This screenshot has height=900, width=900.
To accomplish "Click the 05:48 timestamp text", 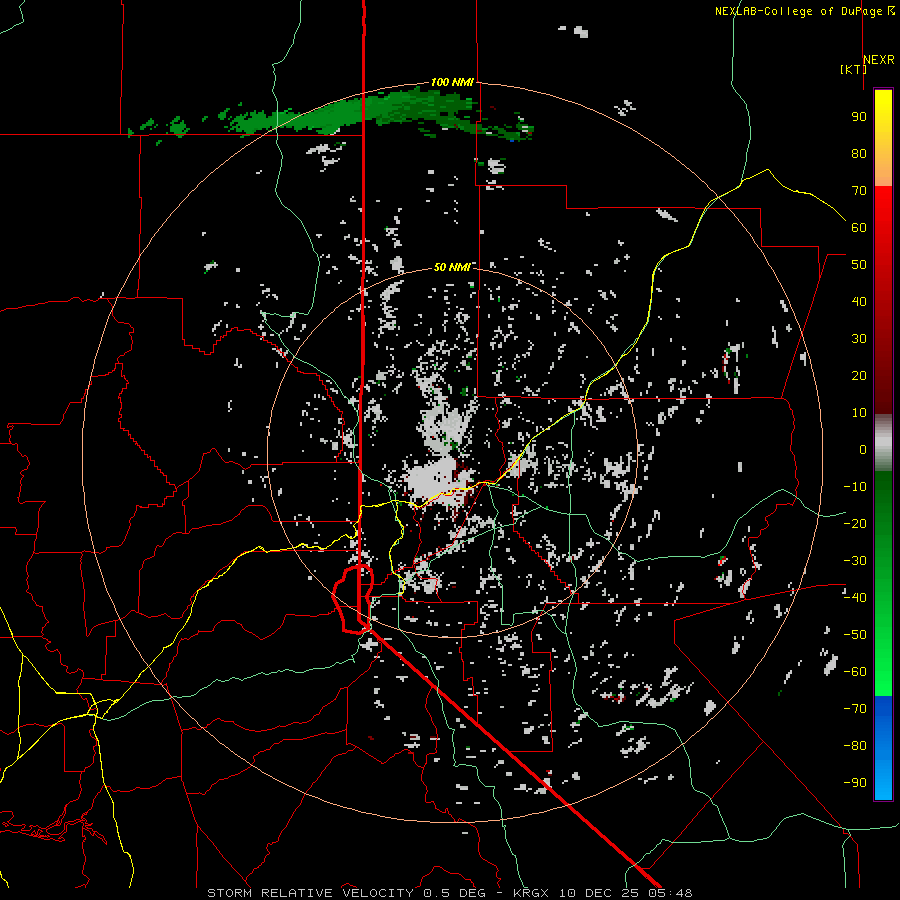I will click(670, 893).
